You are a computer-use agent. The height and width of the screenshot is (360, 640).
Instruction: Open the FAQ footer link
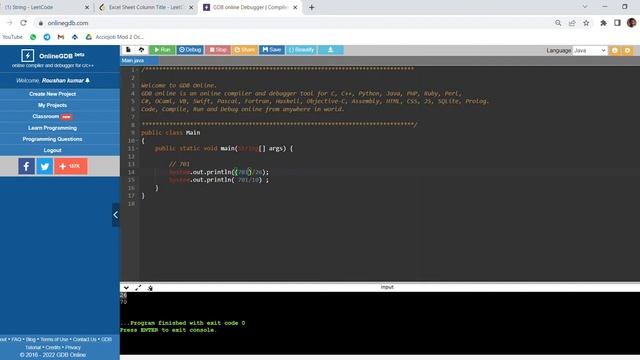point(16,340)
